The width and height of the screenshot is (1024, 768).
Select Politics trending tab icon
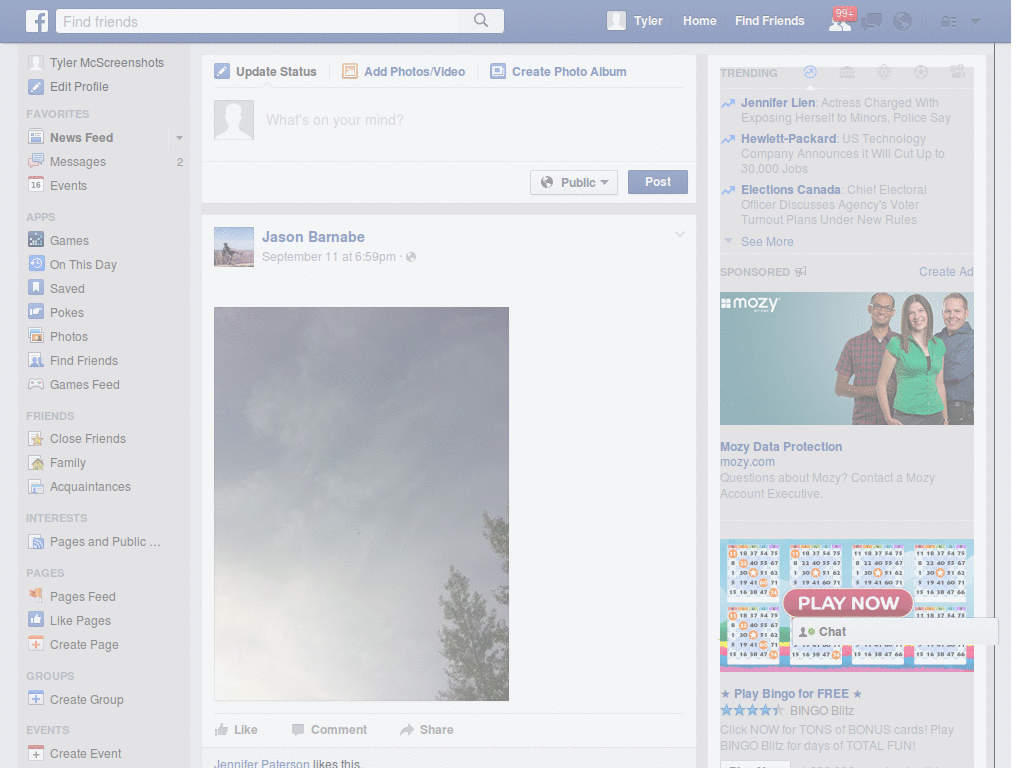tap(846, 72)
